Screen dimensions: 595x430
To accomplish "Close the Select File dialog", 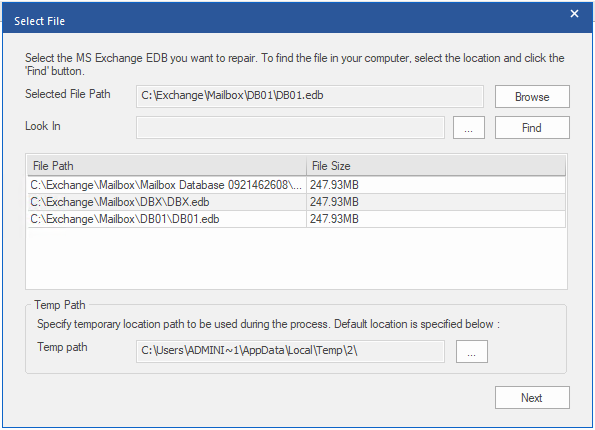I will (x=574, y=14).
